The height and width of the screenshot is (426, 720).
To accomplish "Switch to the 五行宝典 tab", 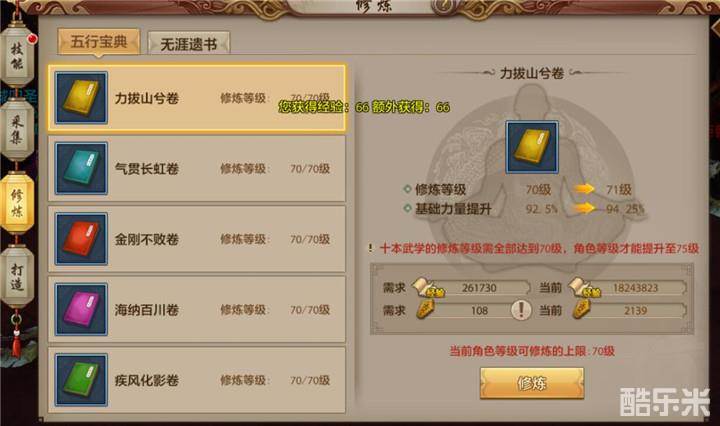I will tap(99, 42).
